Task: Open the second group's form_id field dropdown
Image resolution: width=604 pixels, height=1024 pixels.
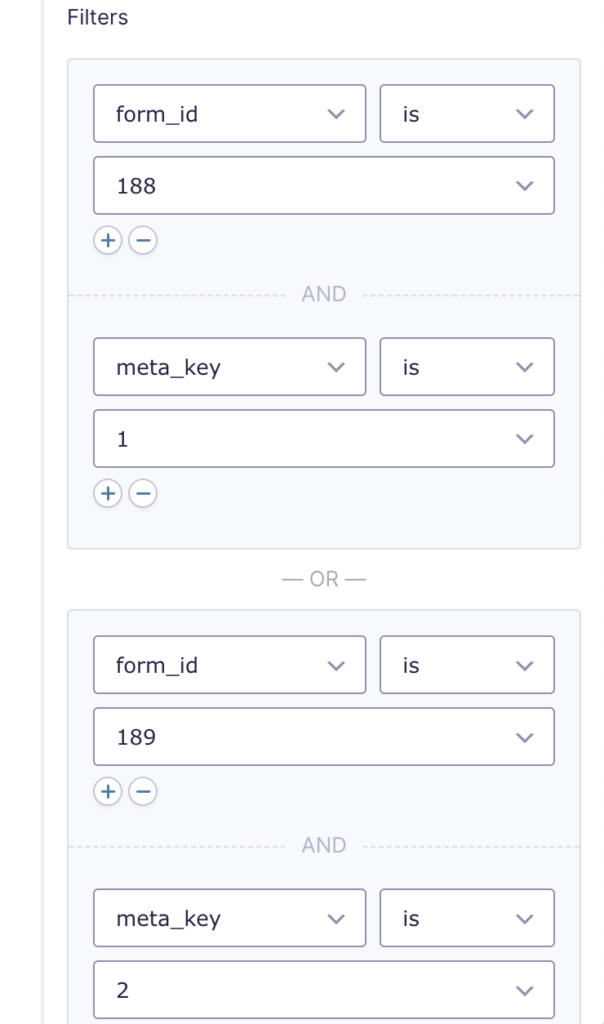Action: [x=230, y=665]
